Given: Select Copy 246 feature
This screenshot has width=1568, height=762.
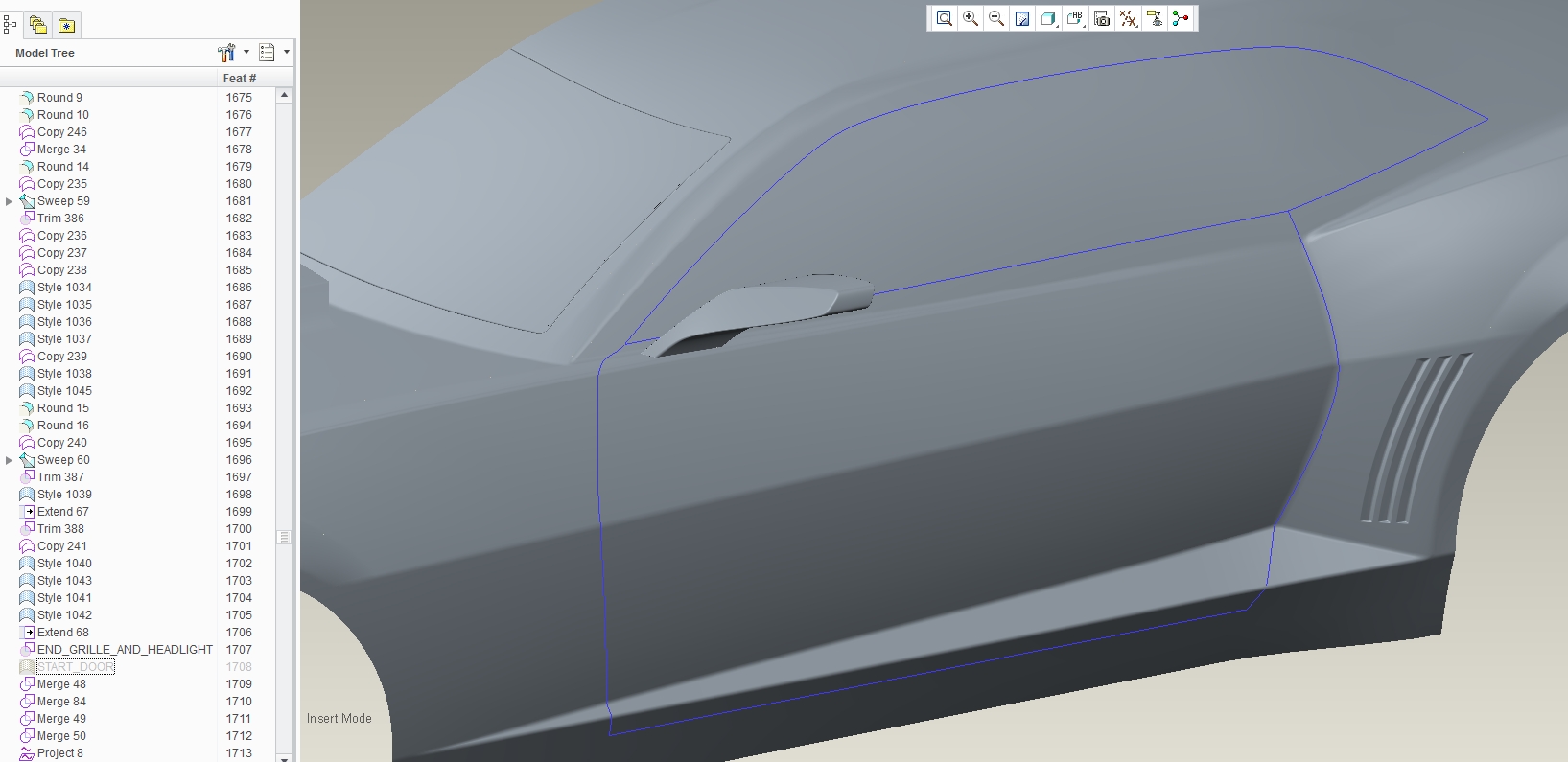Looking at the screenshot, I should (62, 132).
